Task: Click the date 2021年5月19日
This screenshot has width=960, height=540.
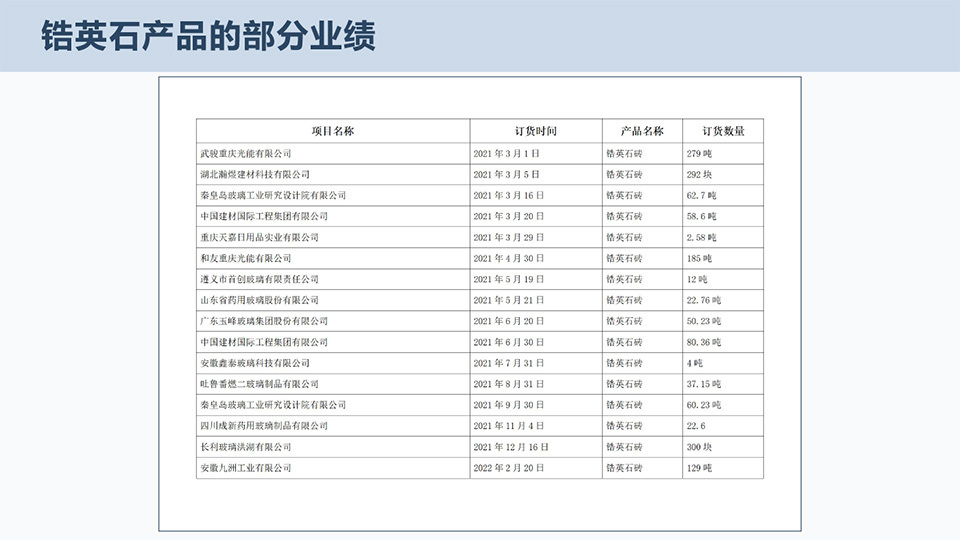Action: tap(509, 279)
